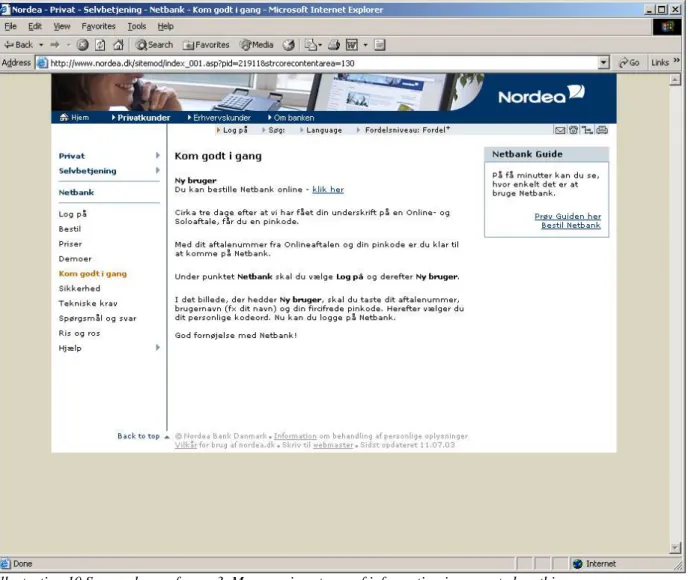Viewport: 688px width, 580px height.
Task: Open the Priser sidebar link
Action: (x=70, y=243)
